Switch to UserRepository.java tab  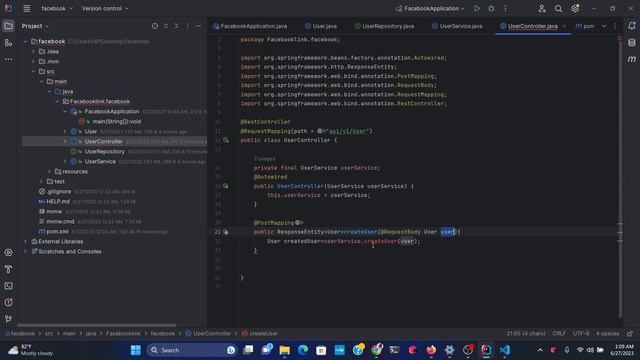(384, 26)
